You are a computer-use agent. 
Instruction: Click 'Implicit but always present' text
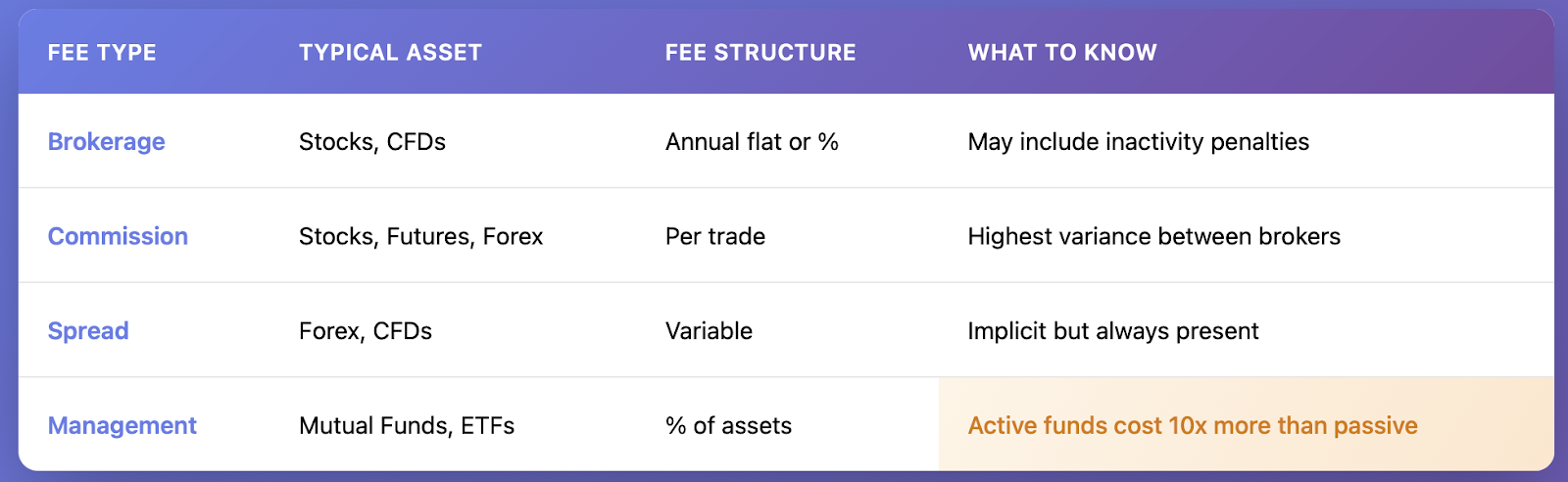[1112, 331]
